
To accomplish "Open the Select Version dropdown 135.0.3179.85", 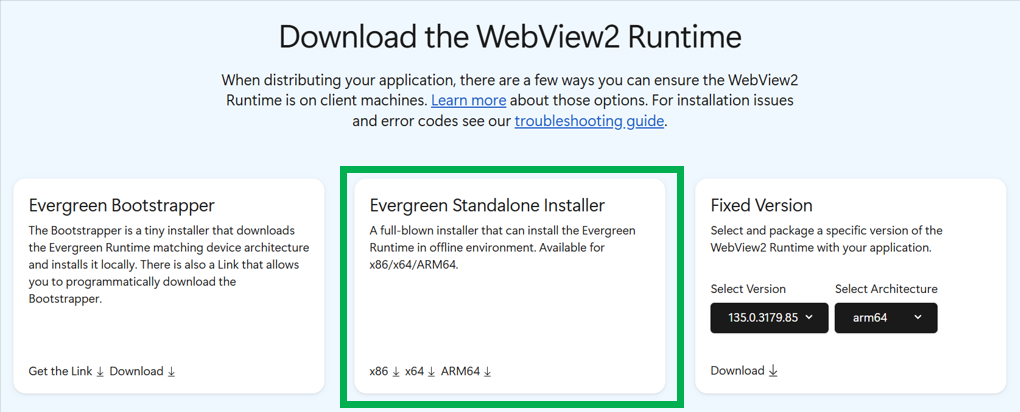I will [x=770, y=318].
